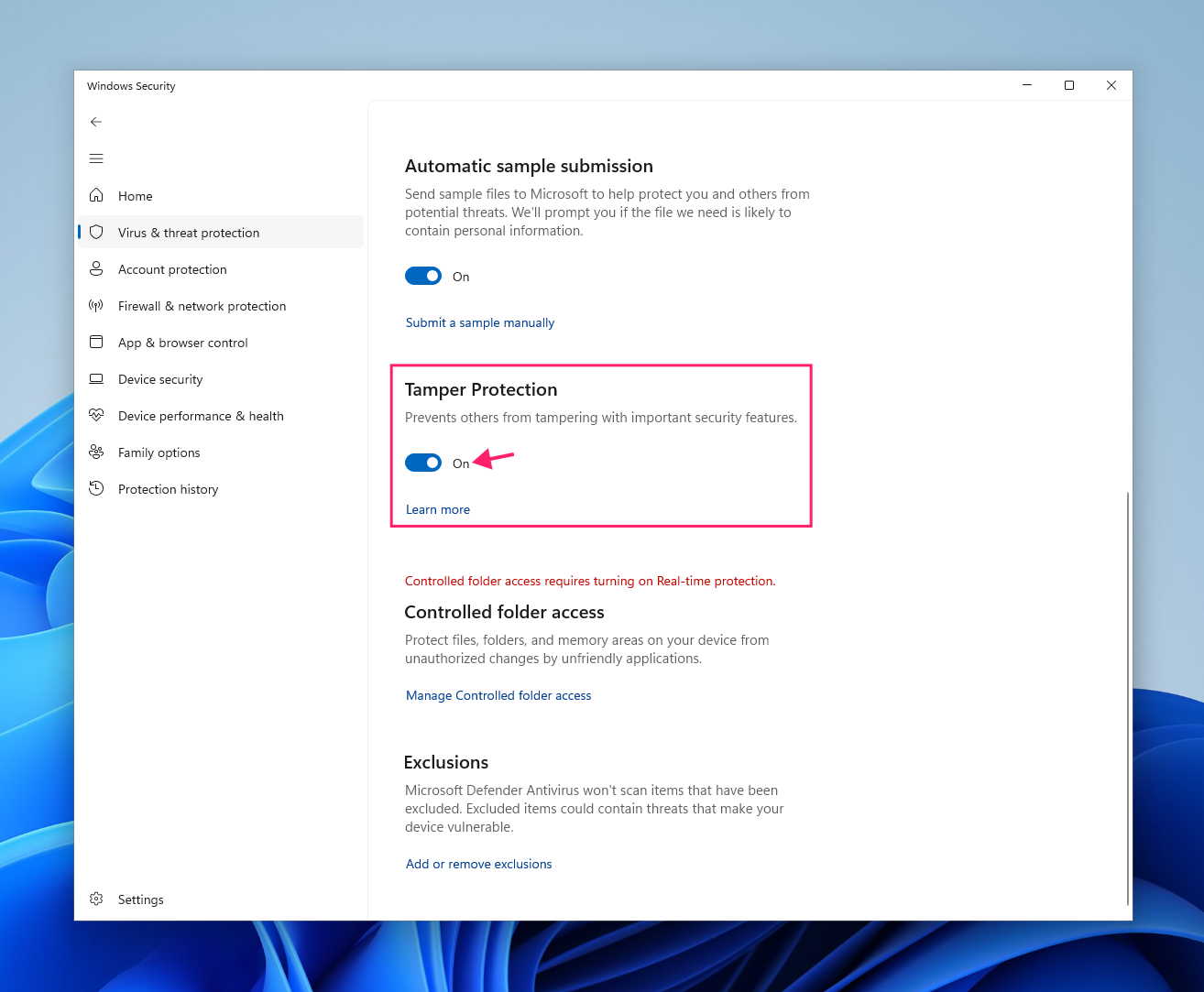This screenshot has height=992, width=1204.
Task: Click the Virus & threat protection shield icon
Action: pyautogui.click(x=96, y=232)
